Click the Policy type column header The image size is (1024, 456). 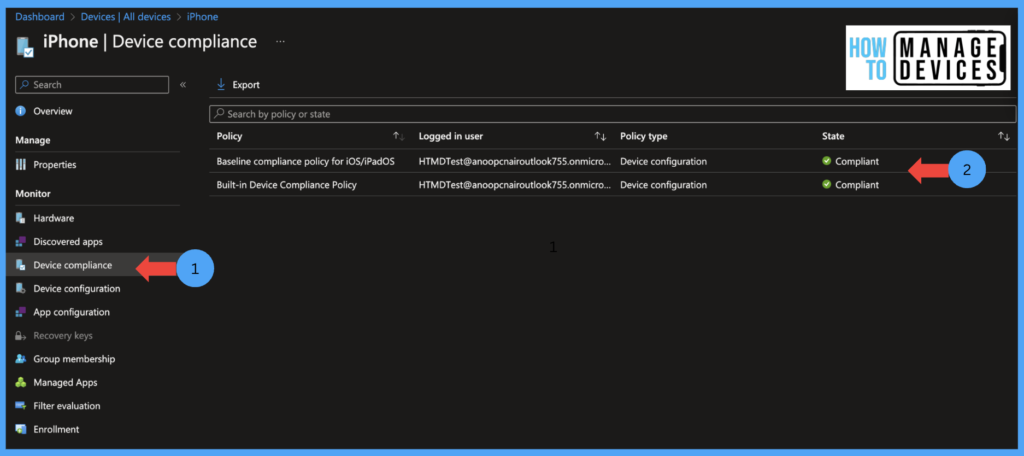click(x=644, y=137)
